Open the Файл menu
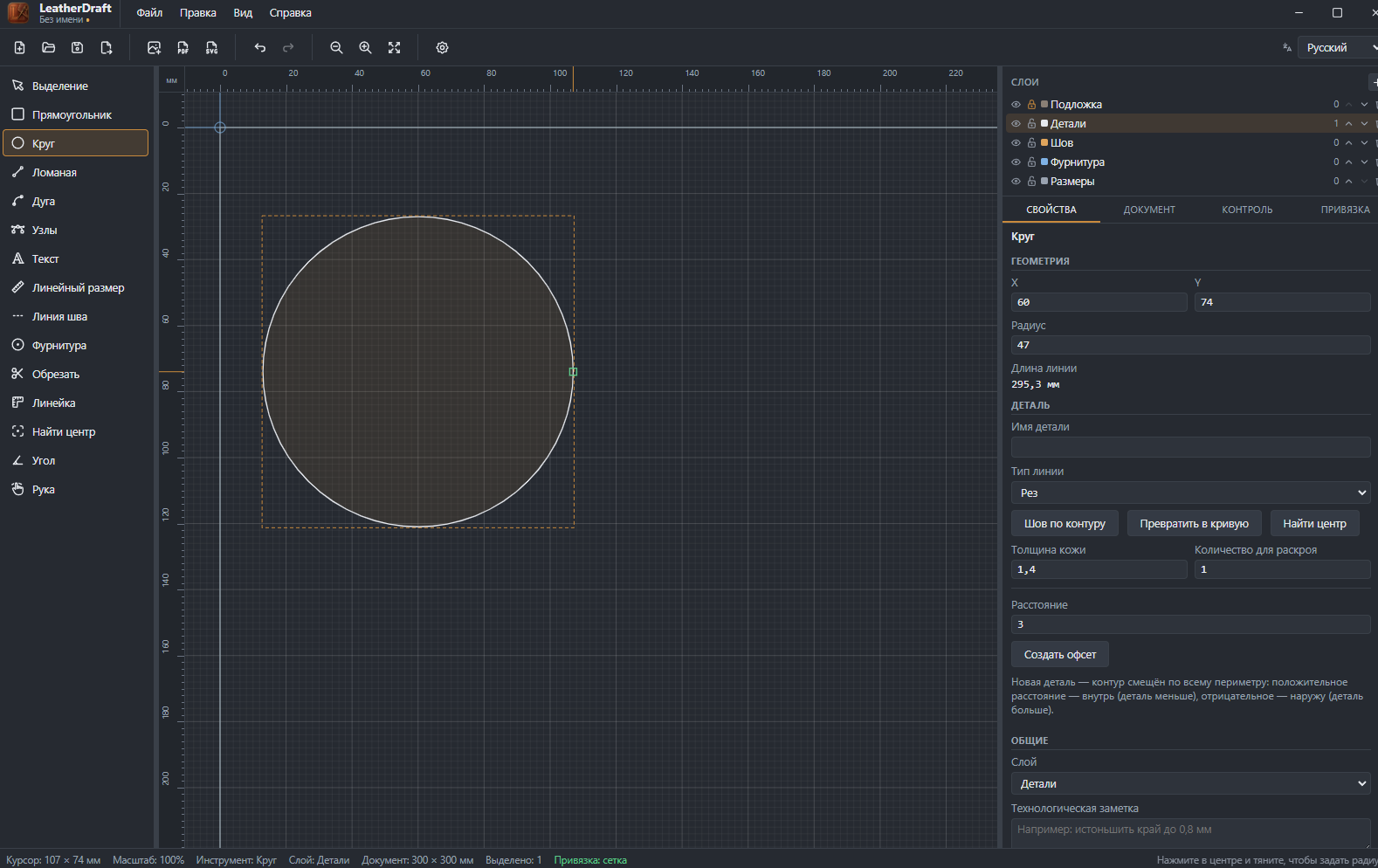Image resolution: width=1378 pixels, height=868 pixels. [x=149, y=13]
